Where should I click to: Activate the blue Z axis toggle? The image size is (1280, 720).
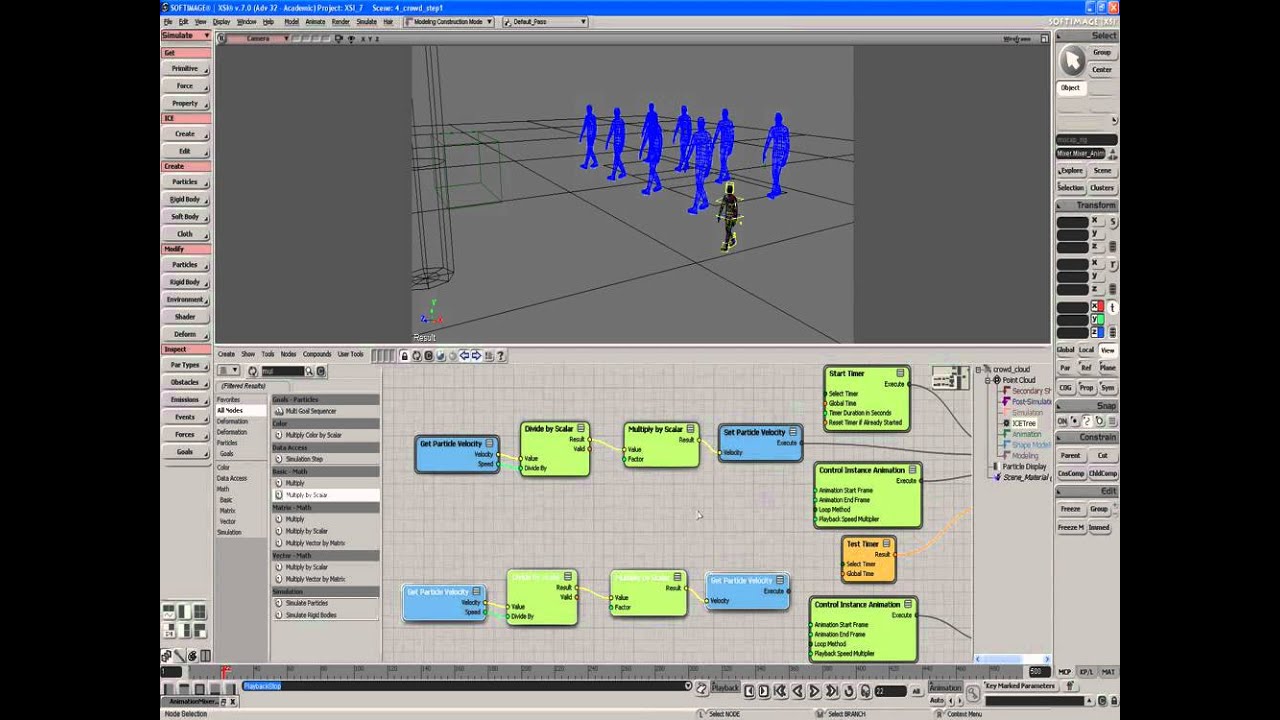point(1097,332)
